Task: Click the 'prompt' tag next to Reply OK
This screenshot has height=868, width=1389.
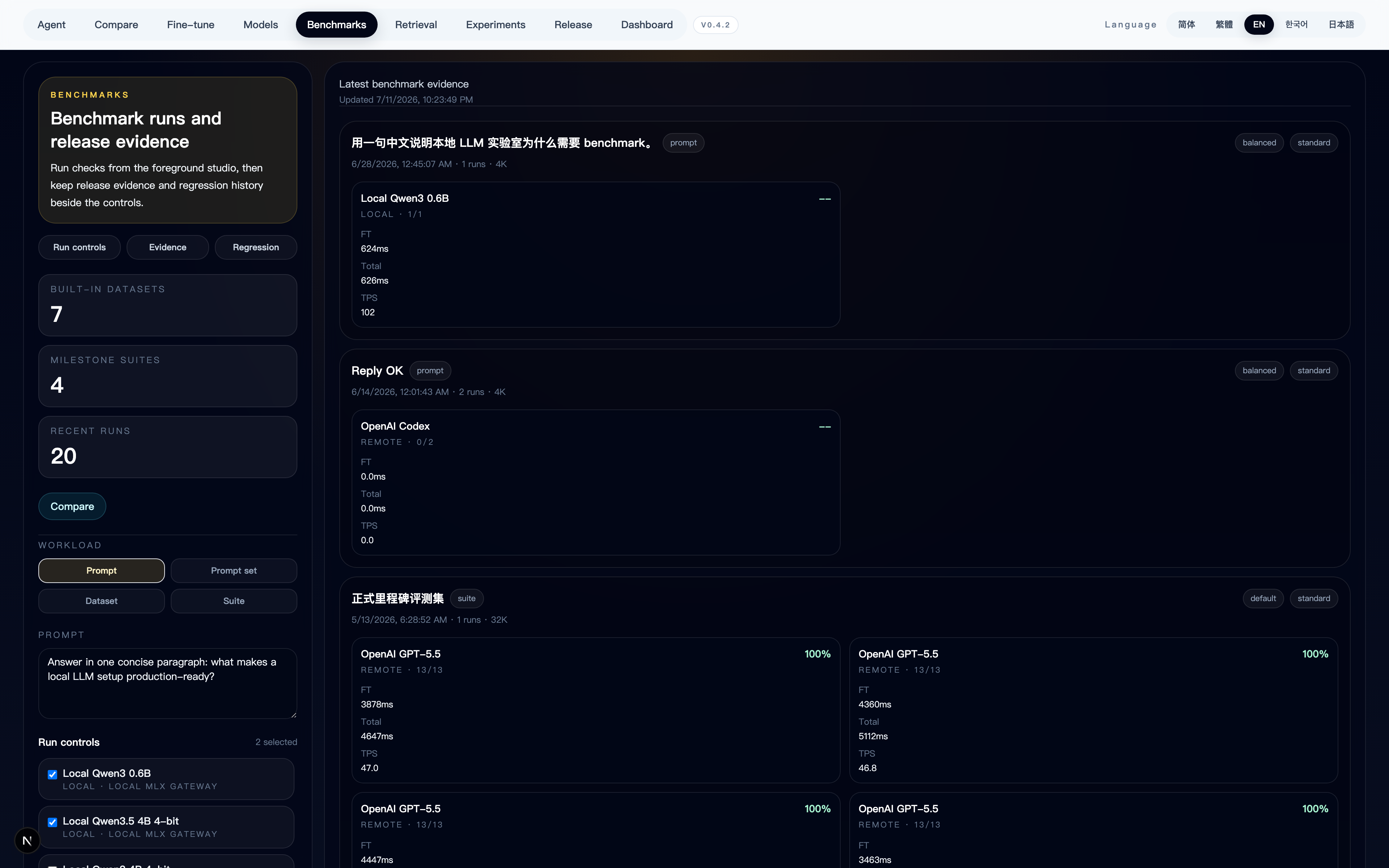Action: pos(430,371)
